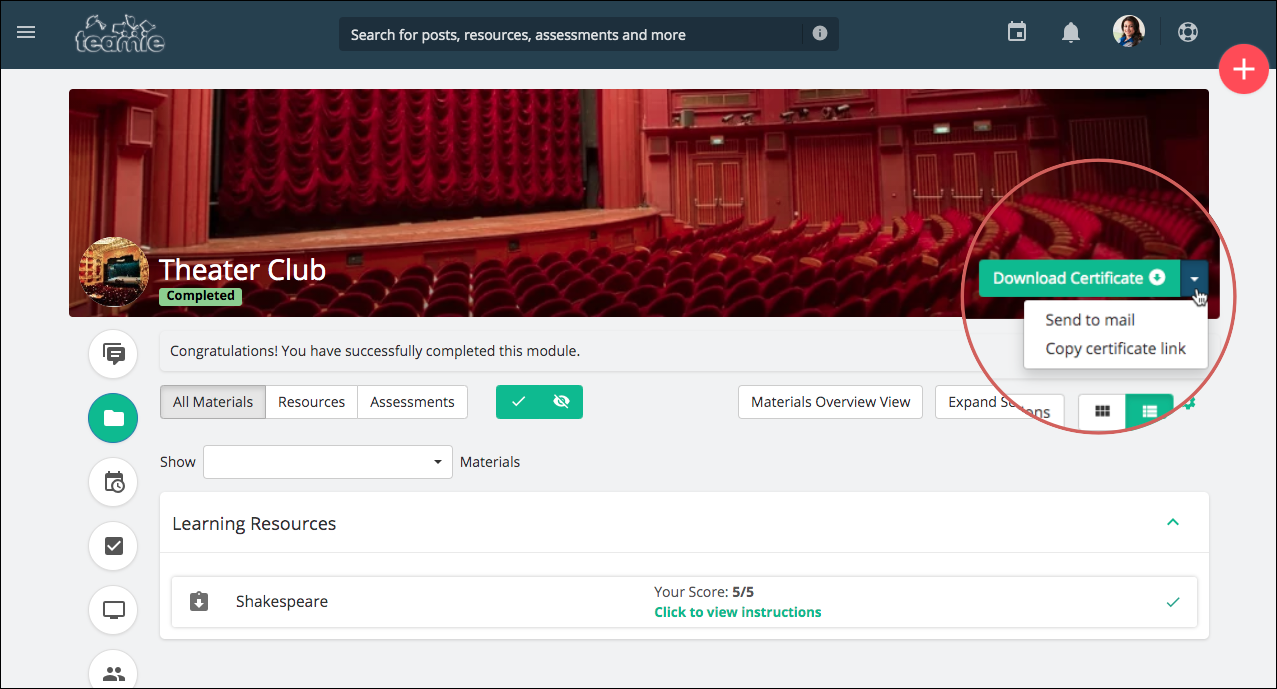Viewport: 1277px width, 689px height.
Task: Click the Theater Club title
Action: tap(242, 269)
